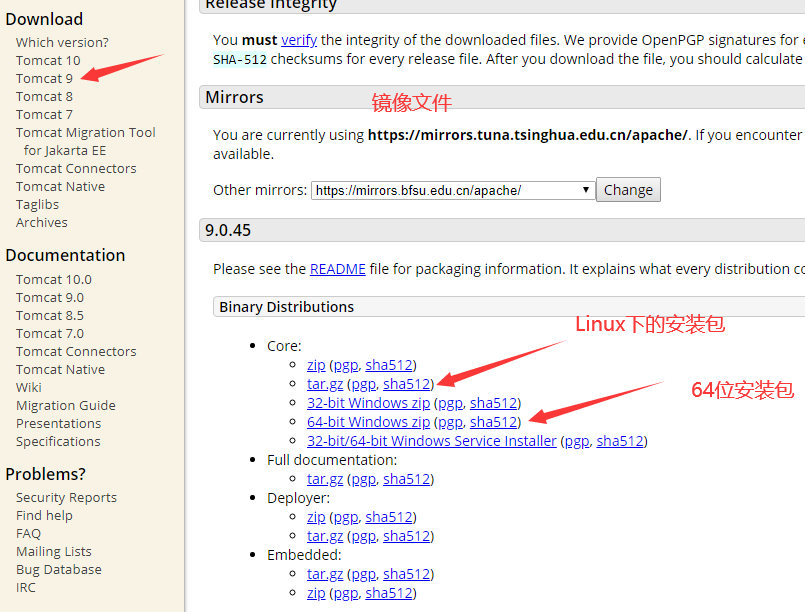Open pgp for Deployer zip
The height and width of the screenshot is (612, 805).
pos(346,517)
